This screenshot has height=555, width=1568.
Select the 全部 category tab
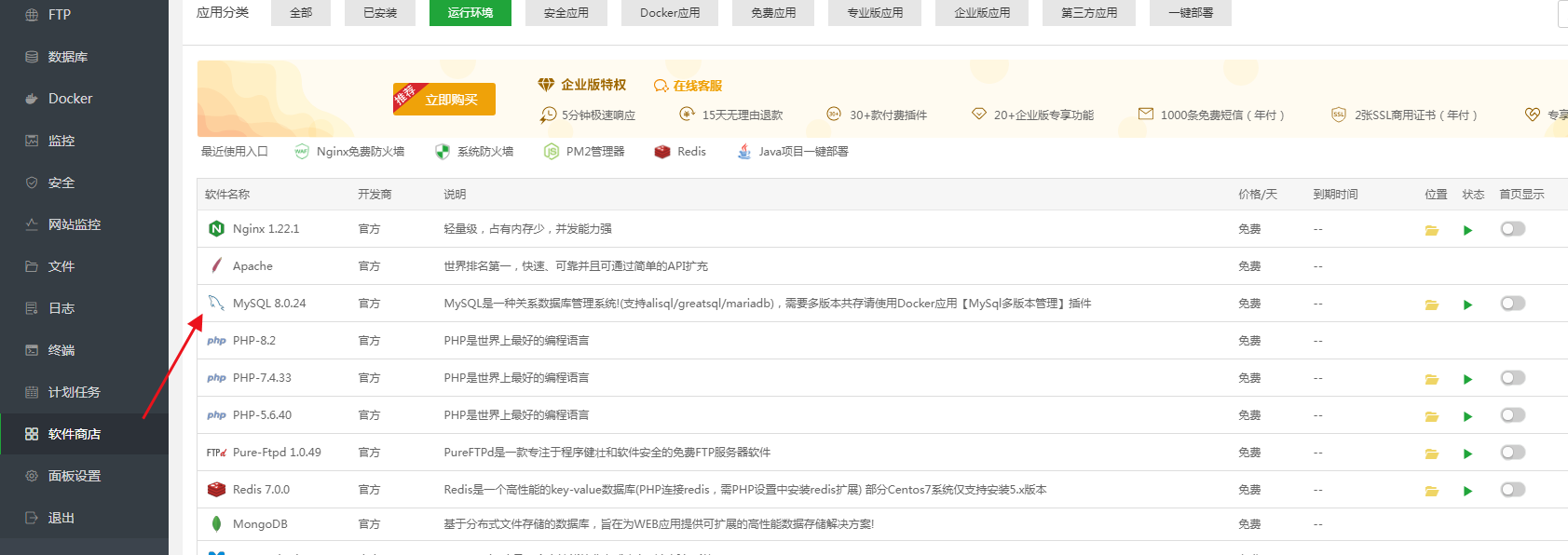tap(301, 13)
